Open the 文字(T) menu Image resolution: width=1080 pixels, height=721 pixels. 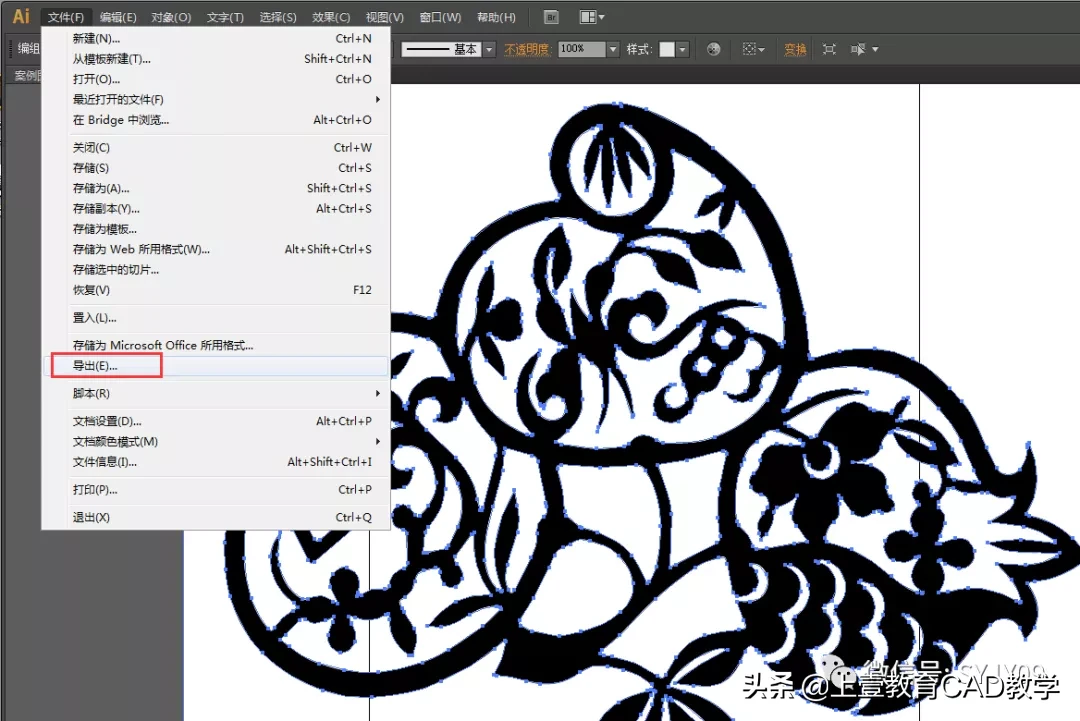(x=225, y=17)
